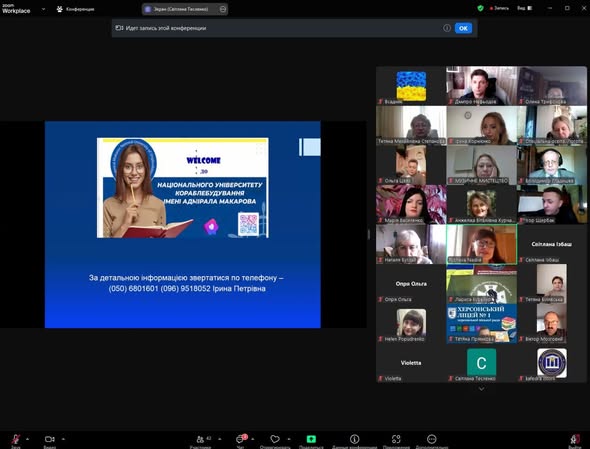Select Лариса tile with emblem banner
This screenshot has width=590, height=449.
[x=482, y=284]
